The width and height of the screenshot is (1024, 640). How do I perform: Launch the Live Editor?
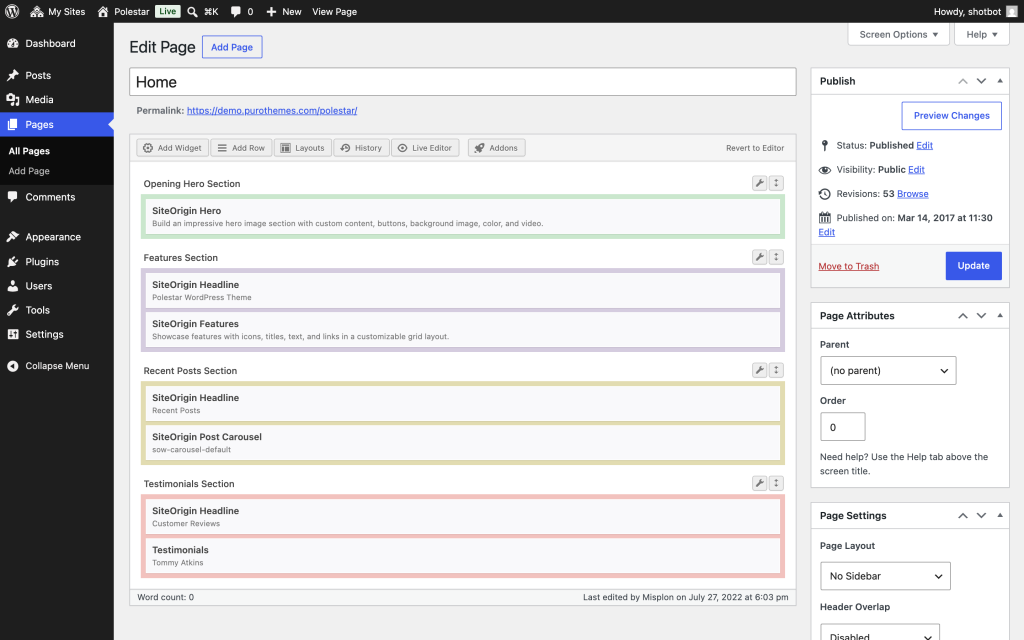425,148
